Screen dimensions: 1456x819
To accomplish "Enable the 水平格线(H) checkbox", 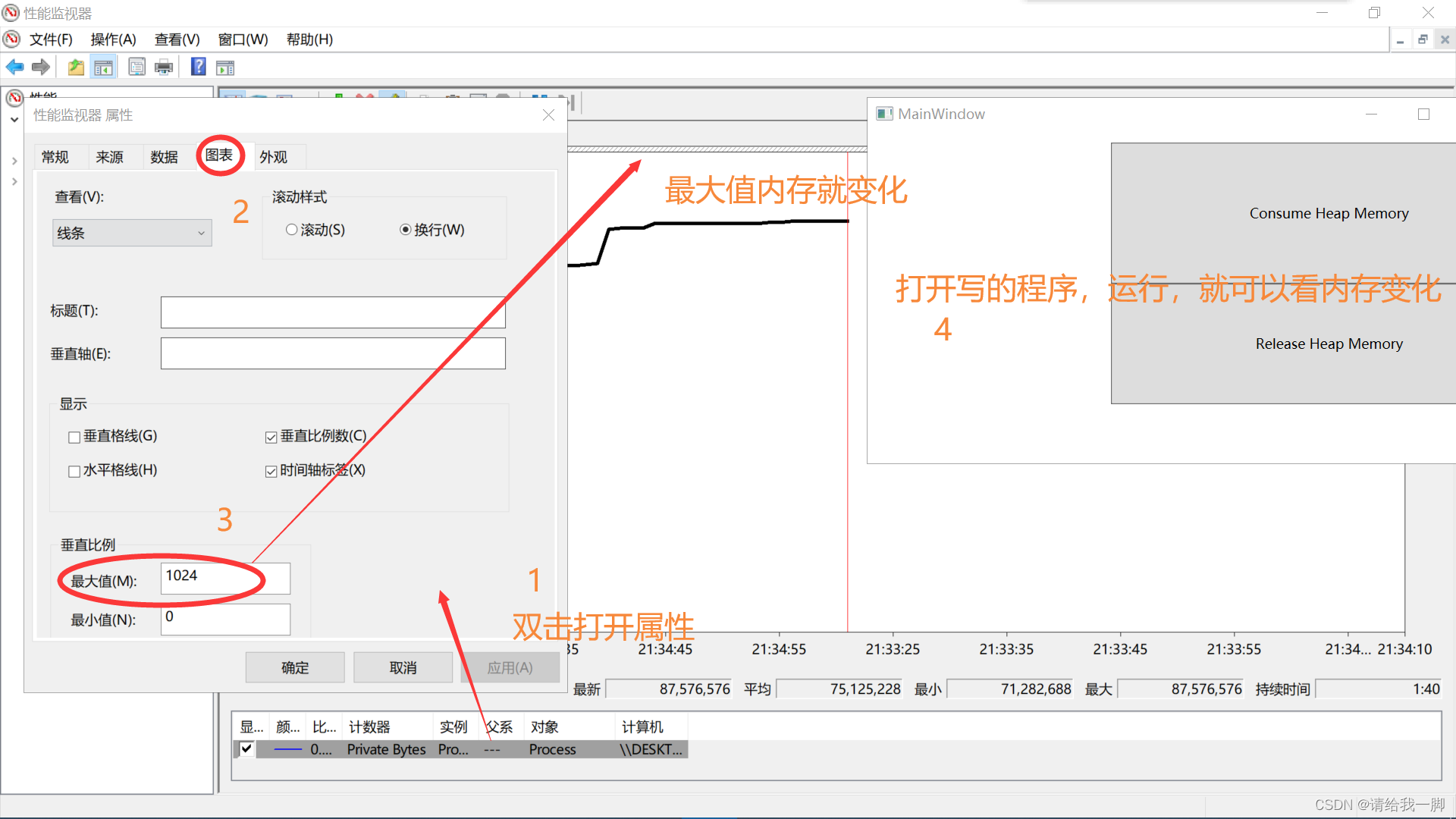I will (74, 471).
